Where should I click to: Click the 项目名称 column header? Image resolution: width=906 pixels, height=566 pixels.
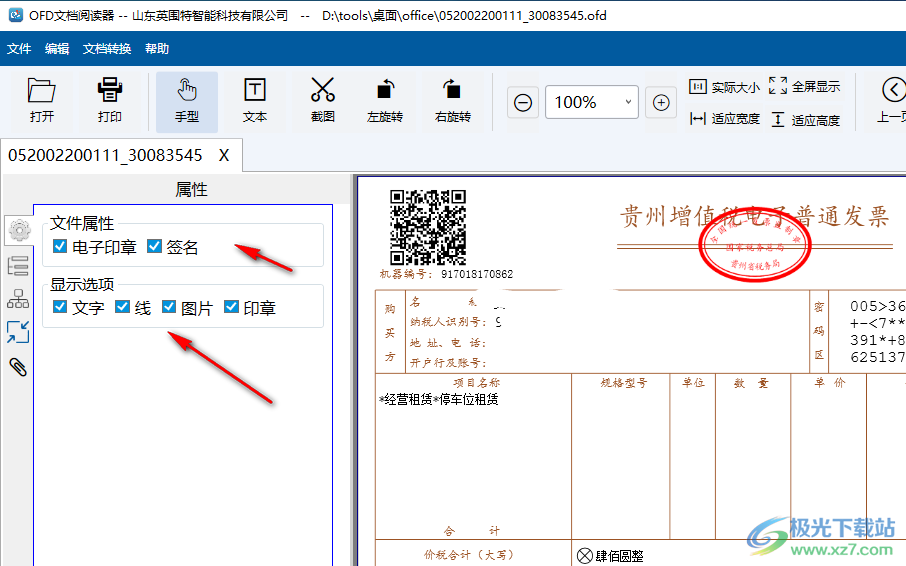477,382
